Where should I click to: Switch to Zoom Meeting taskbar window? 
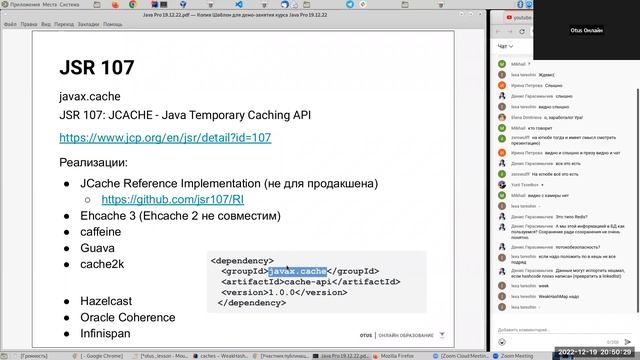513,356
